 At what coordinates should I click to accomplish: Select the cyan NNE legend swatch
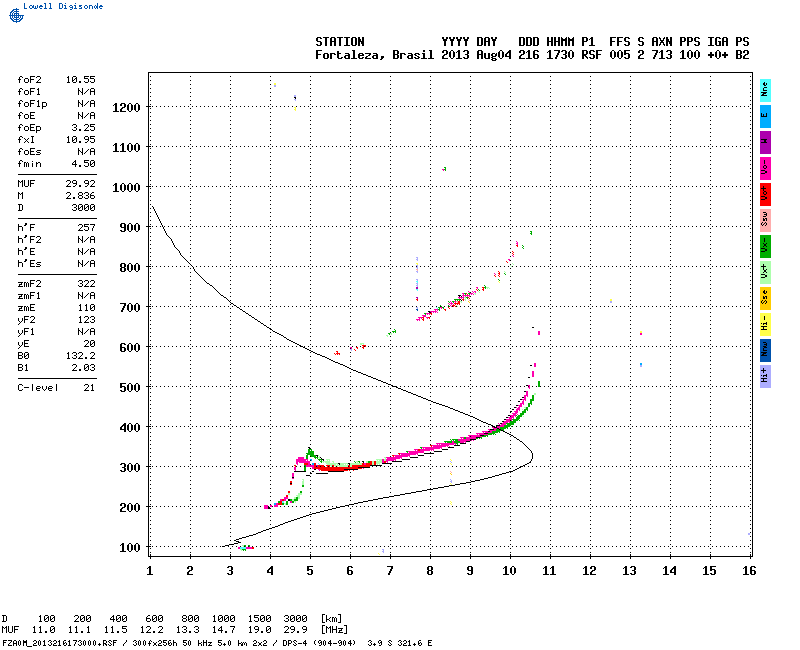click(765, 91)
